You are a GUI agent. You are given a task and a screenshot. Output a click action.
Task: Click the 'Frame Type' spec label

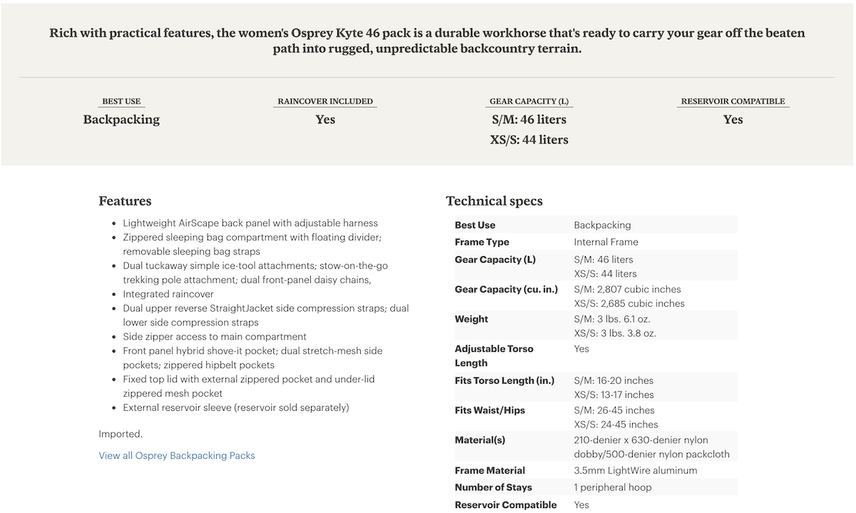click(482, 242)
